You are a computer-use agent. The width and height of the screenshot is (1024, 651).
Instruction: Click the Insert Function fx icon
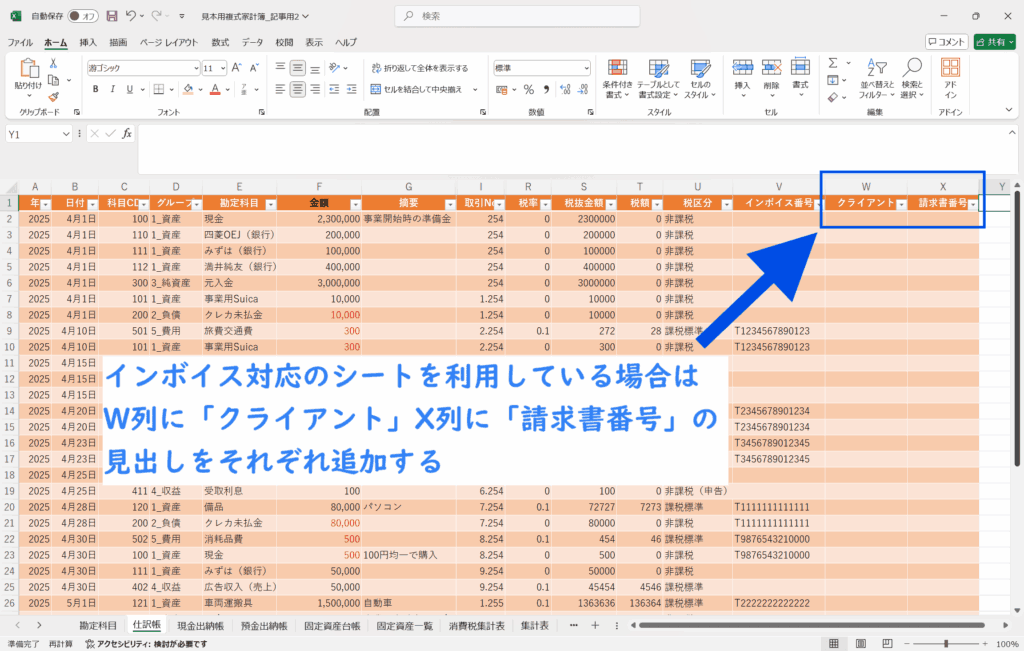click(x=127, y=134)
